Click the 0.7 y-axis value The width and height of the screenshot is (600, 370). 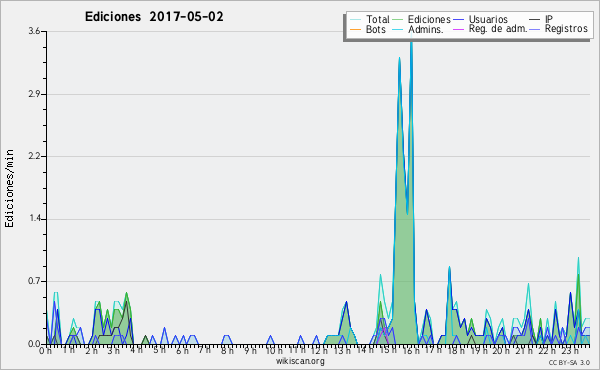34,282
